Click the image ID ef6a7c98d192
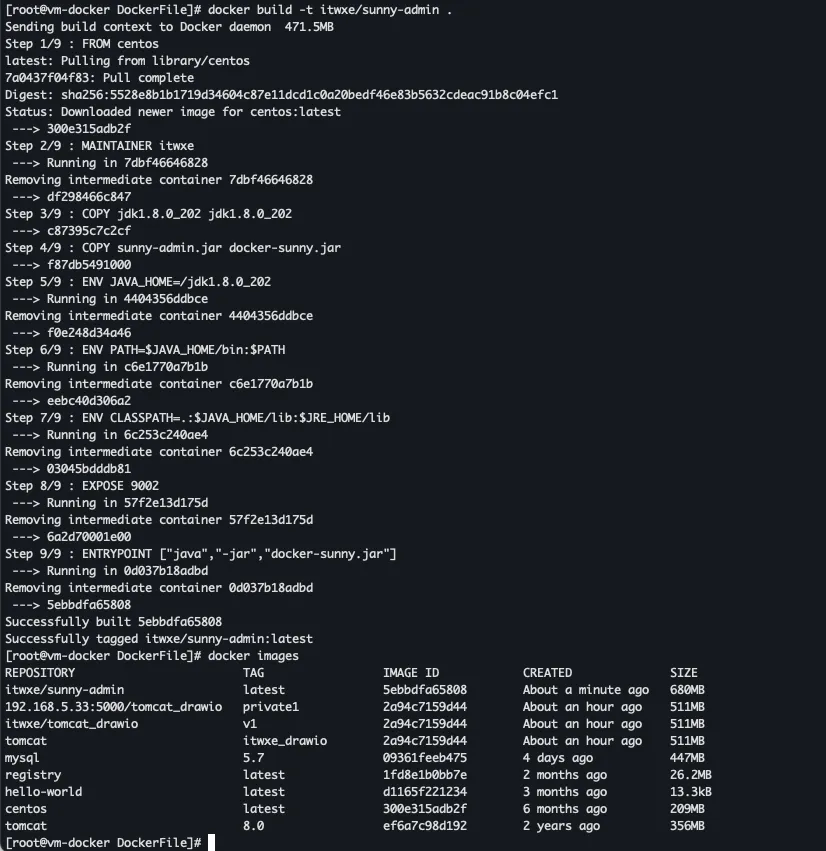 pyautogui.click(x=425, y=826)
